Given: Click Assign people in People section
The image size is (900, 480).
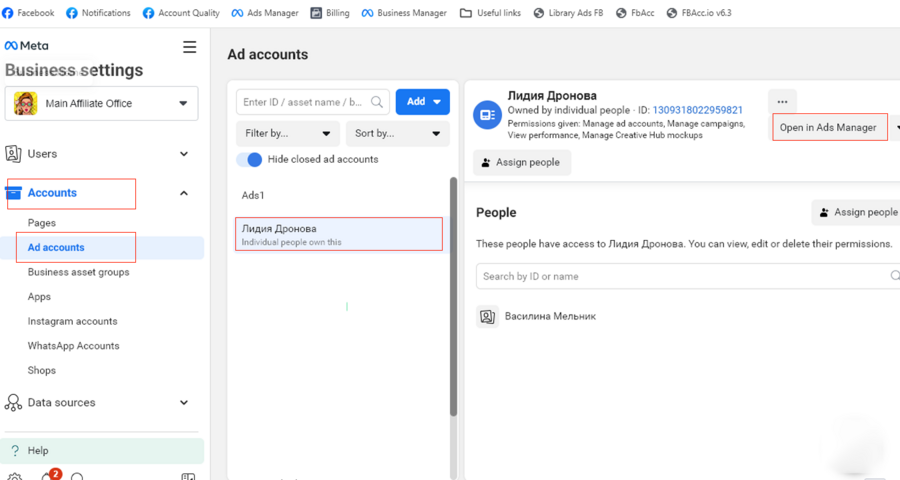Looking at the screenshot, I should click(856, 212).
